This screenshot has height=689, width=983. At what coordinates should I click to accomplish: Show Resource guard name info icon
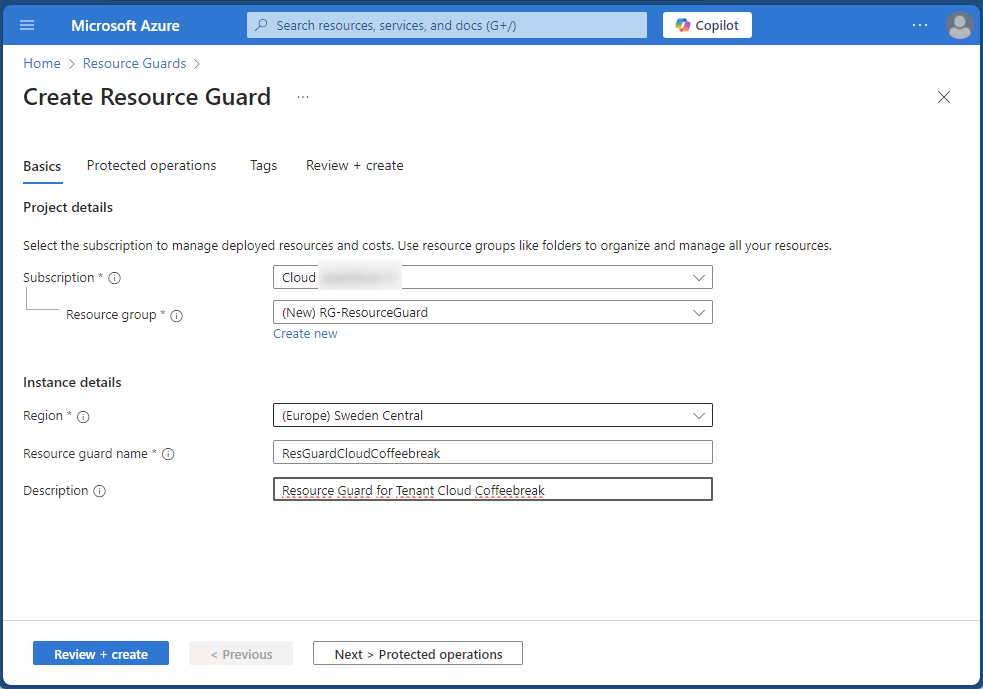168,454
